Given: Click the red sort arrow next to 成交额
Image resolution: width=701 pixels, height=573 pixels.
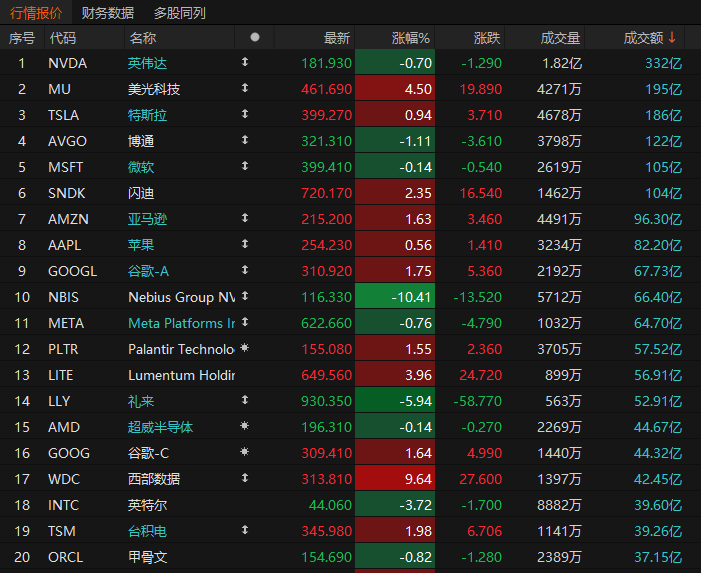Looking at the screenshot, I should pos(672,38).
